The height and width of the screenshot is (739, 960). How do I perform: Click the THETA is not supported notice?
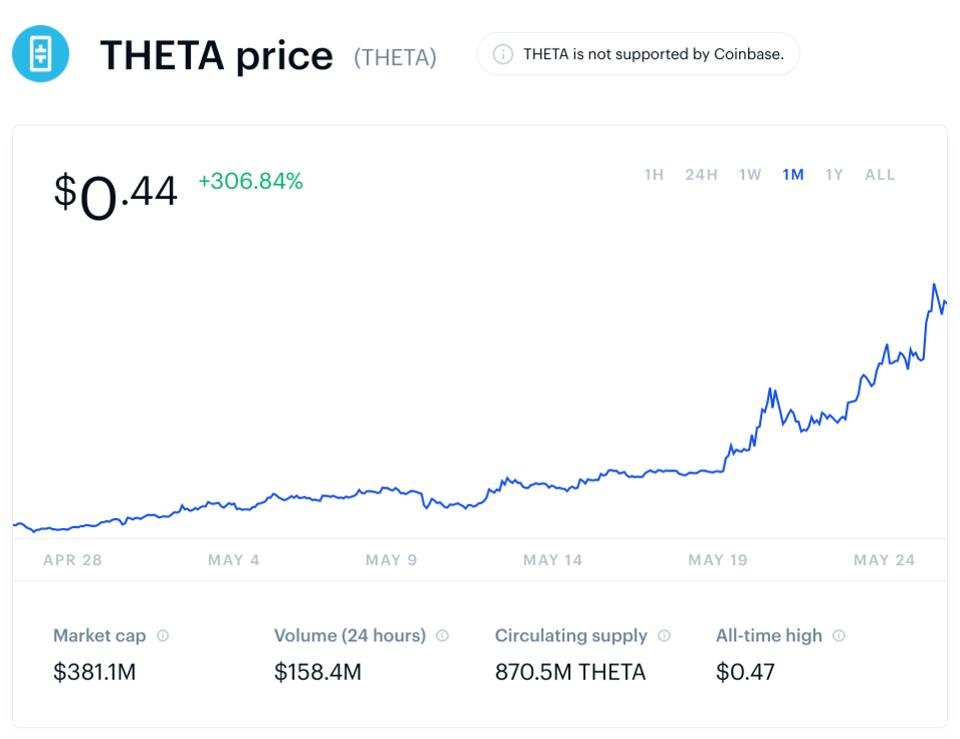coord(639,54)
